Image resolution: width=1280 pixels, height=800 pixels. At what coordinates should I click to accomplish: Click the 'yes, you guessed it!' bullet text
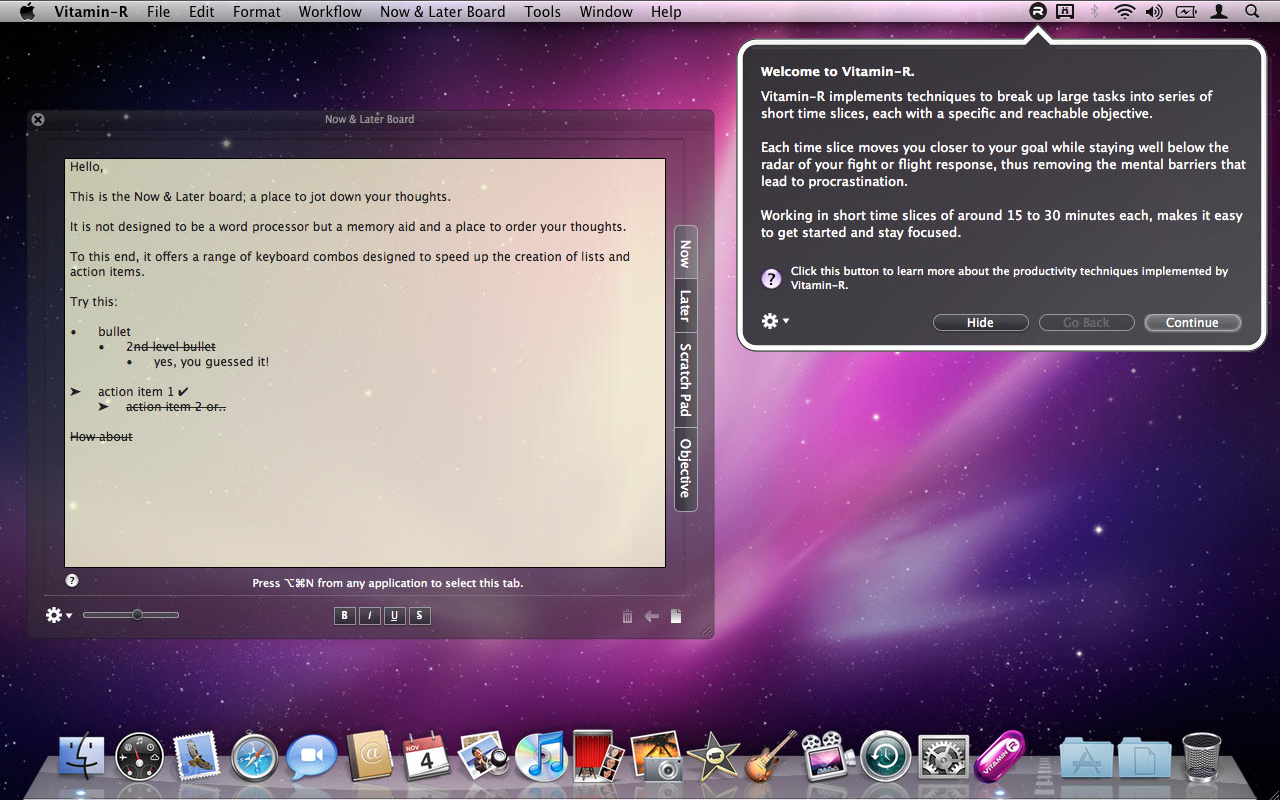coord(211,362)
